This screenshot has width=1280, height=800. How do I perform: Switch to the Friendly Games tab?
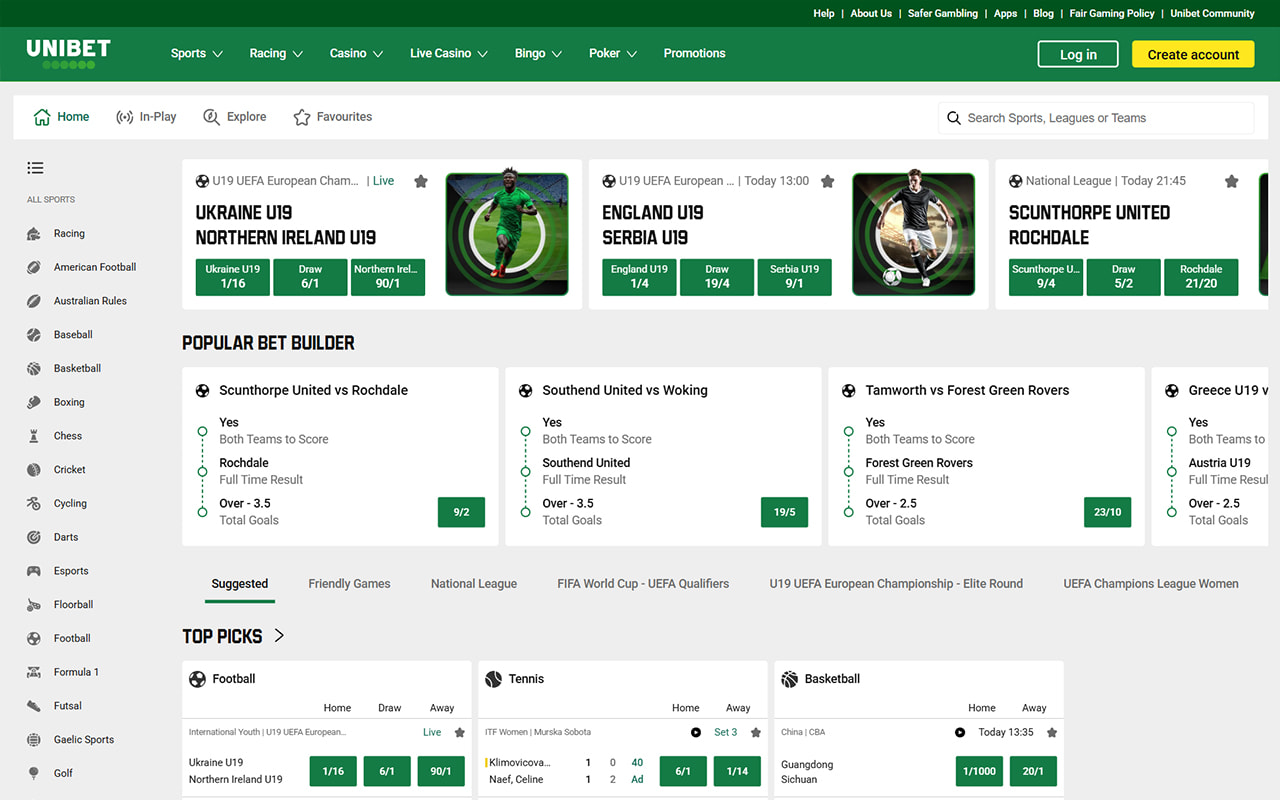(349, 584)
